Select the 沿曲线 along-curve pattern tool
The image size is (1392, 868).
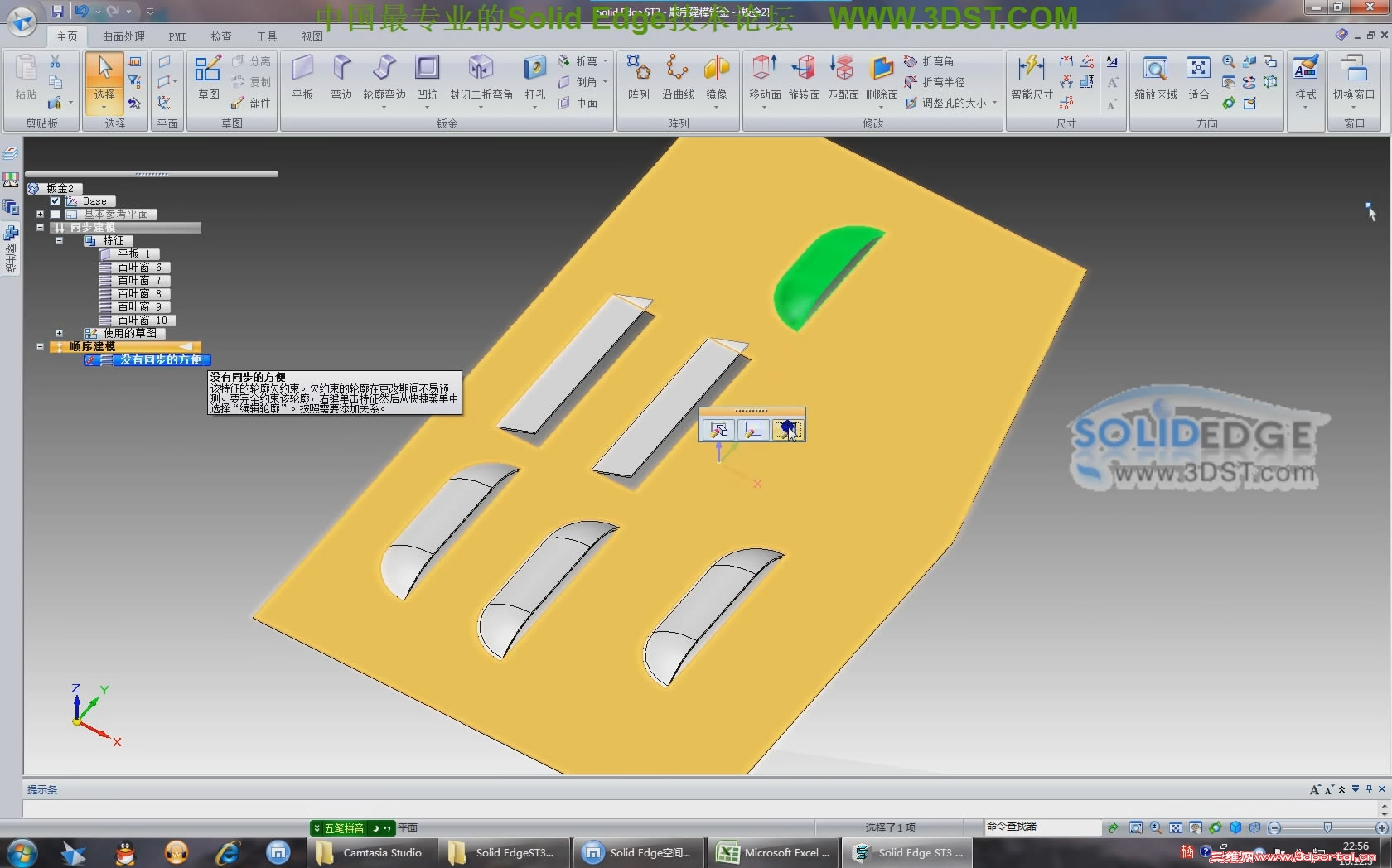point(678,78)
